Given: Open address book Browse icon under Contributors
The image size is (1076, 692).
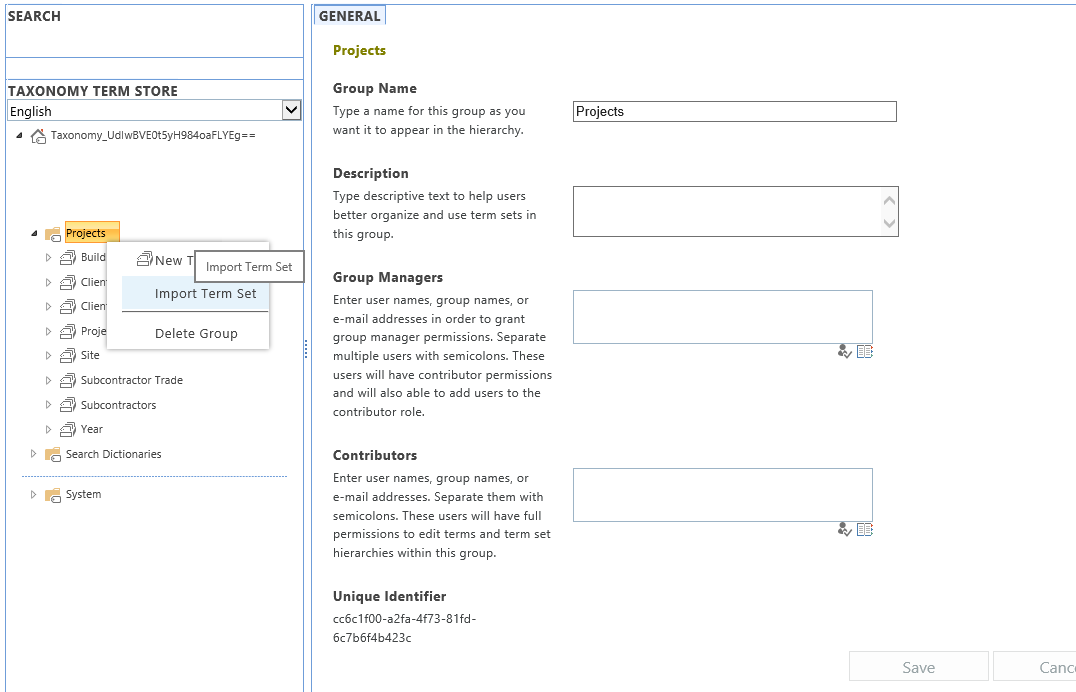Looking at the screenshot, I should pos(865,529).
